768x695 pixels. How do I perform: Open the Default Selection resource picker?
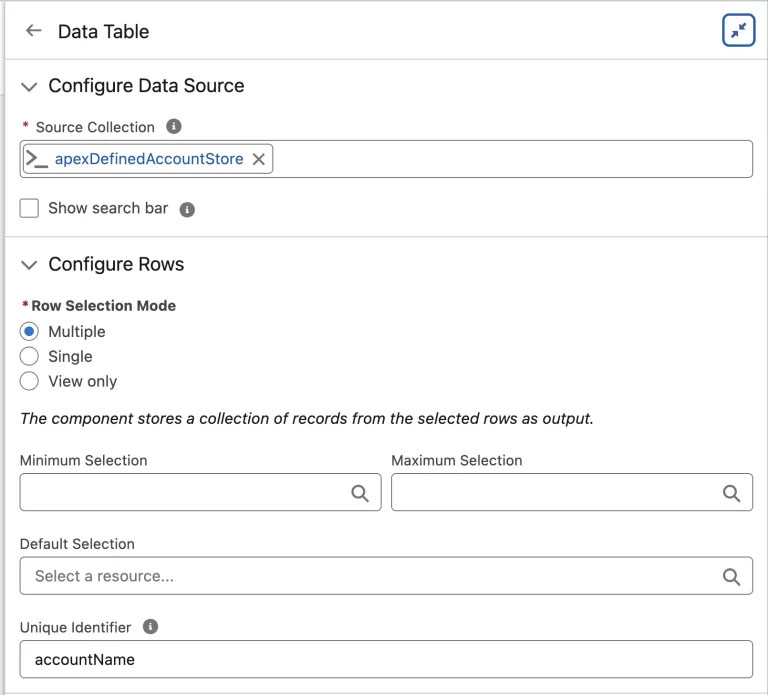click(370, 576)
